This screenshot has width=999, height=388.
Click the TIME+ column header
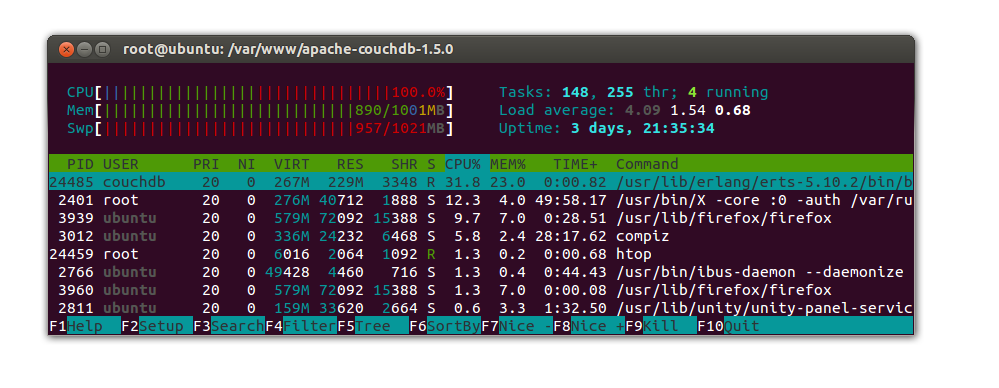pyautogui.click(x=575, y=164)
